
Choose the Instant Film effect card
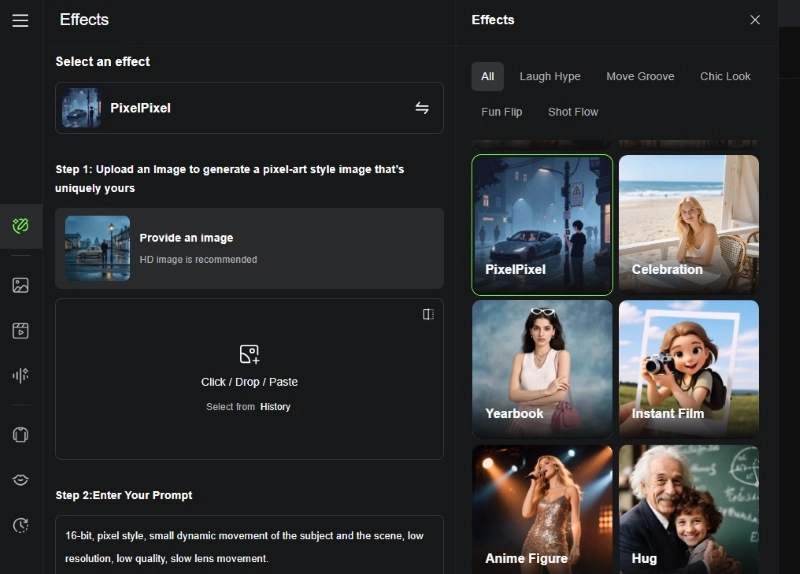(x=689, y=369)
